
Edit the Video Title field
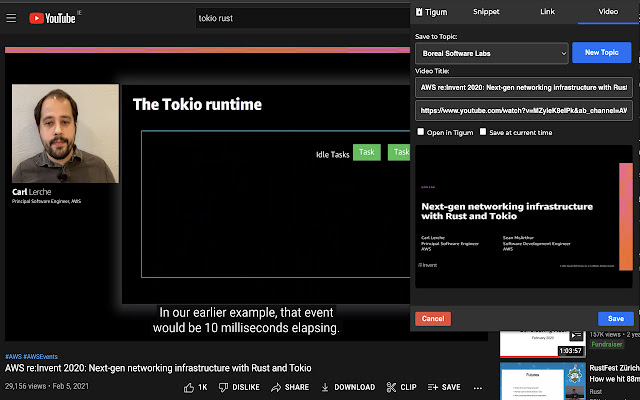[x=524, y=87]
